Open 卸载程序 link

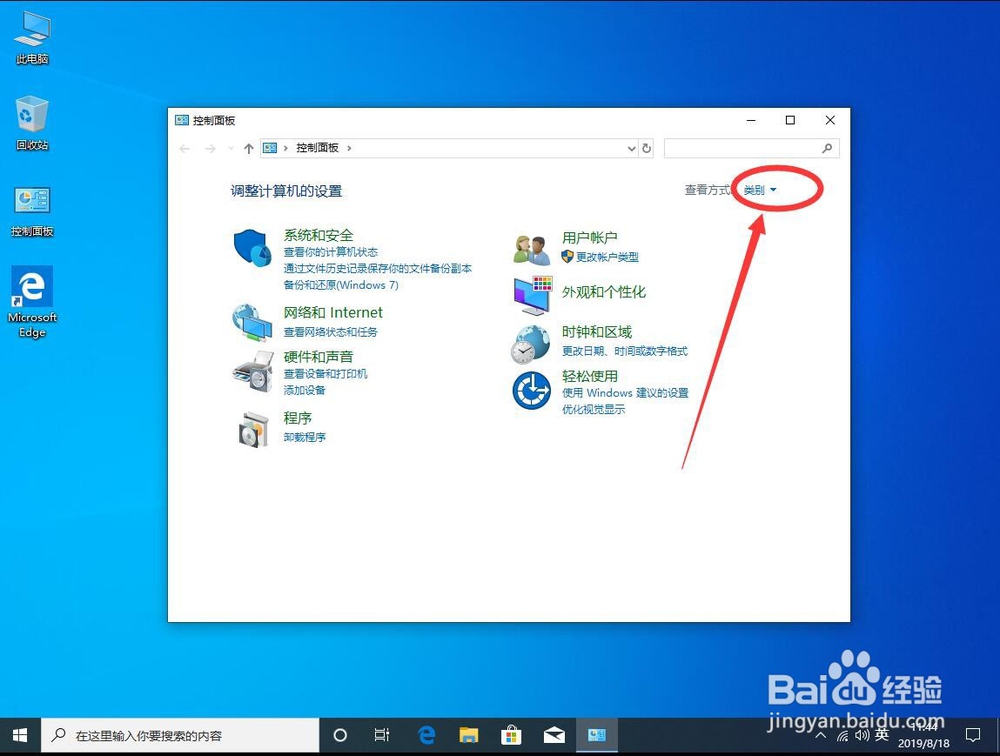tap(304, 436)
